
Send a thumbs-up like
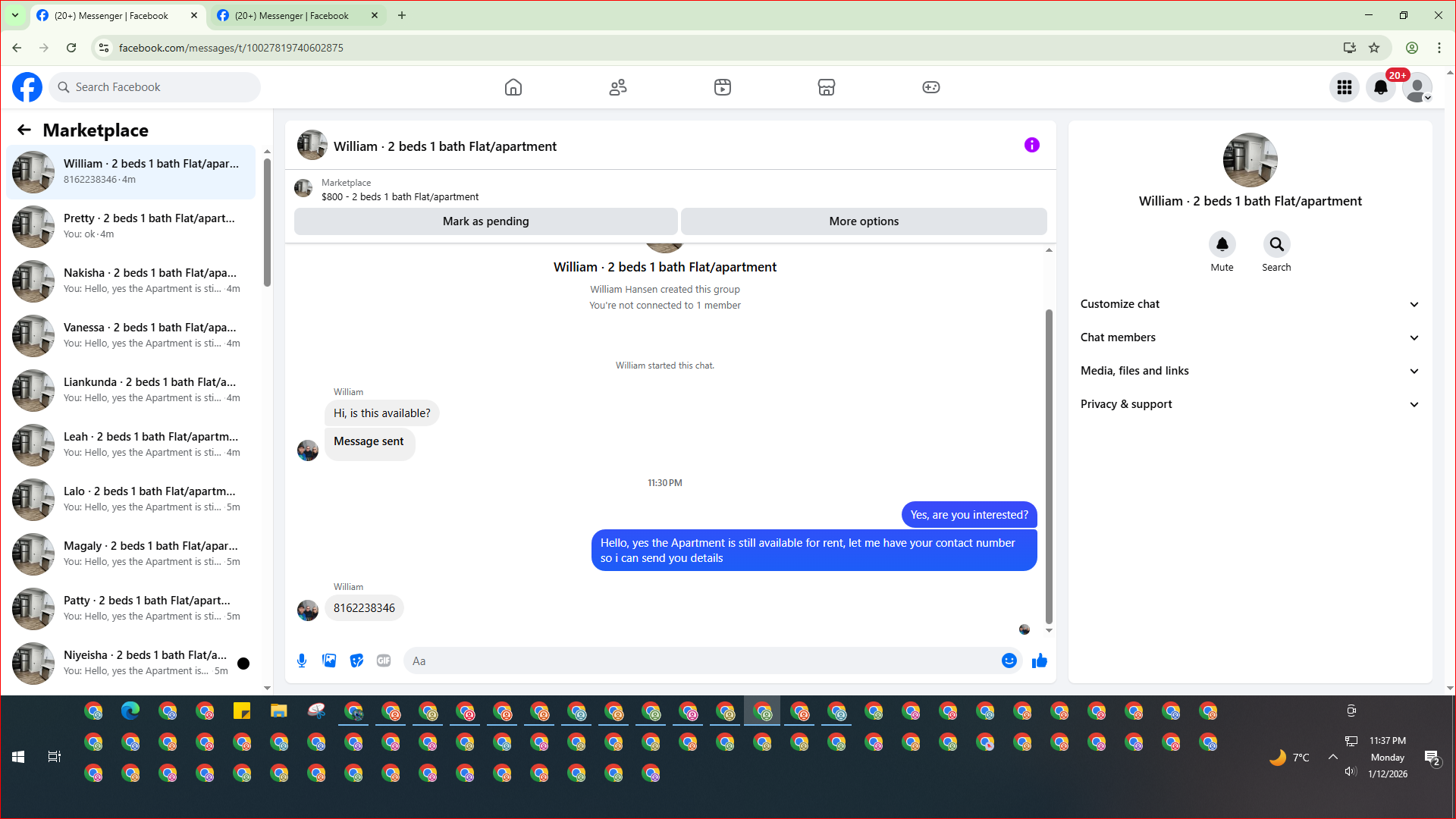coord(1039,661)
